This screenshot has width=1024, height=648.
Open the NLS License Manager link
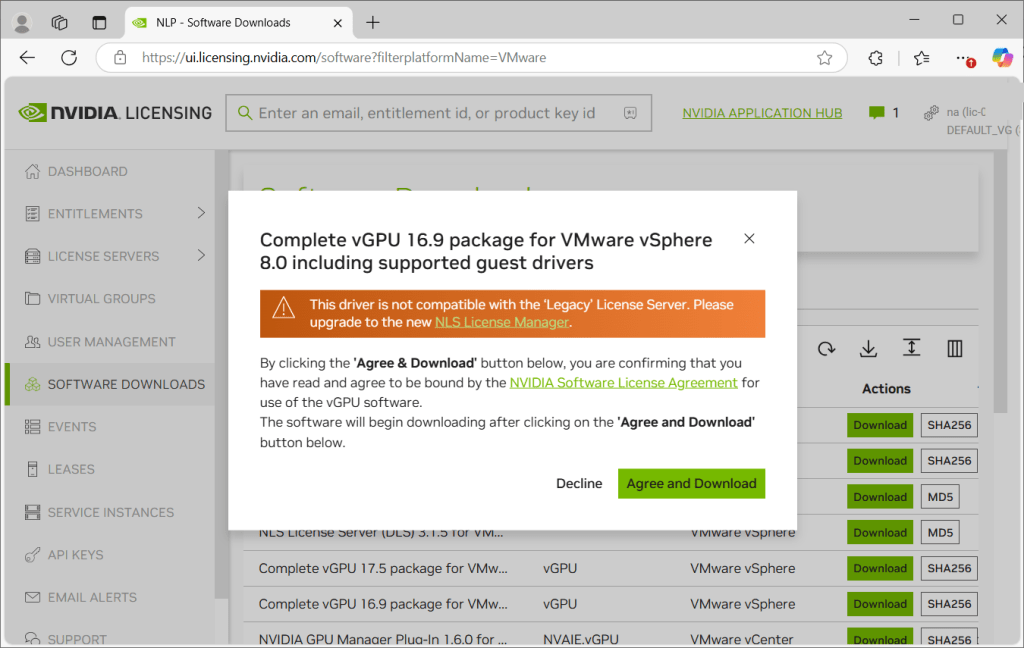[502, 322]
